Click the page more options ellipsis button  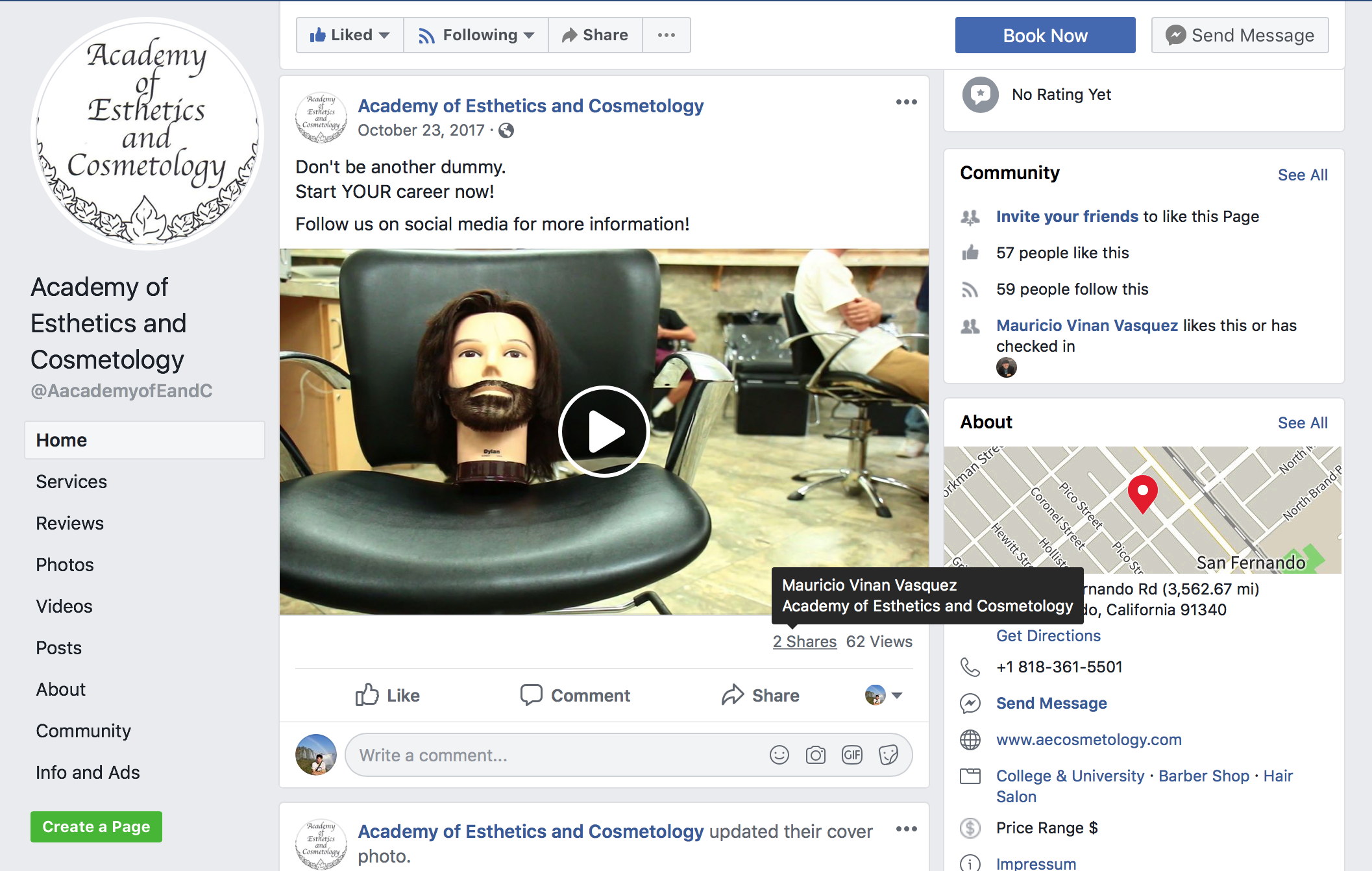(x=667, y=35)
